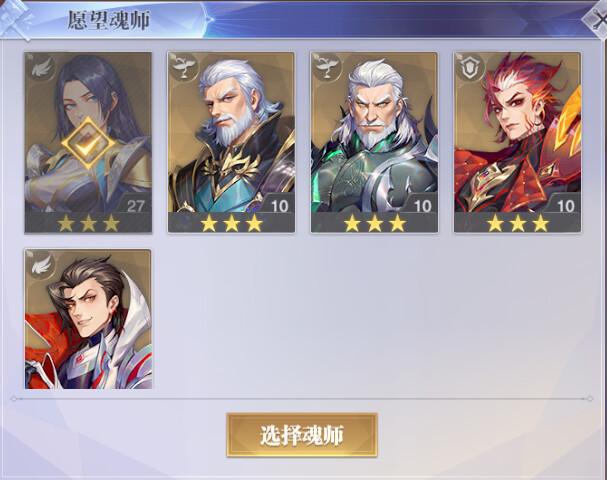
Task: Click the wing class icon on dark-haired woman card
Action: [x=41, y=68]
